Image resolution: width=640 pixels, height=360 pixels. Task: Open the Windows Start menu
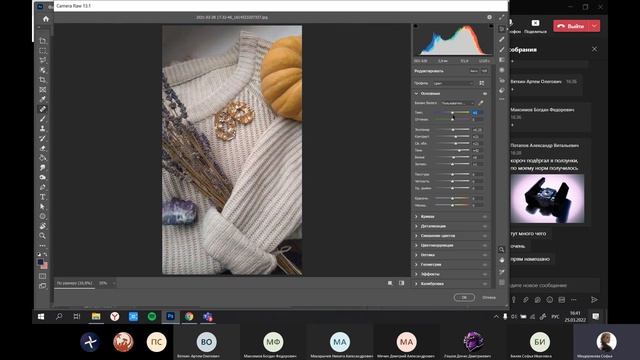click(41, 316)
